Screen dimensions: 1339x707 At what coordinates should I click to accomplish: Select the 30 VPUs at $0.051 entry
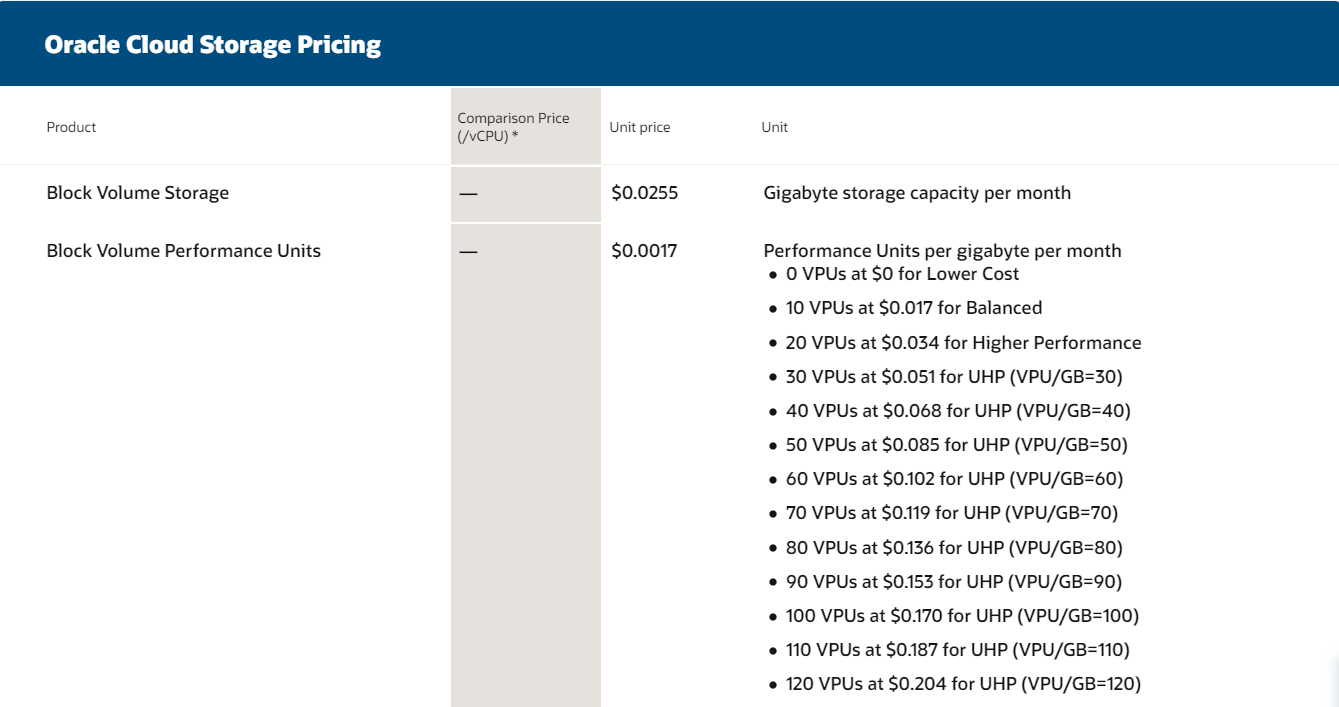954,377
